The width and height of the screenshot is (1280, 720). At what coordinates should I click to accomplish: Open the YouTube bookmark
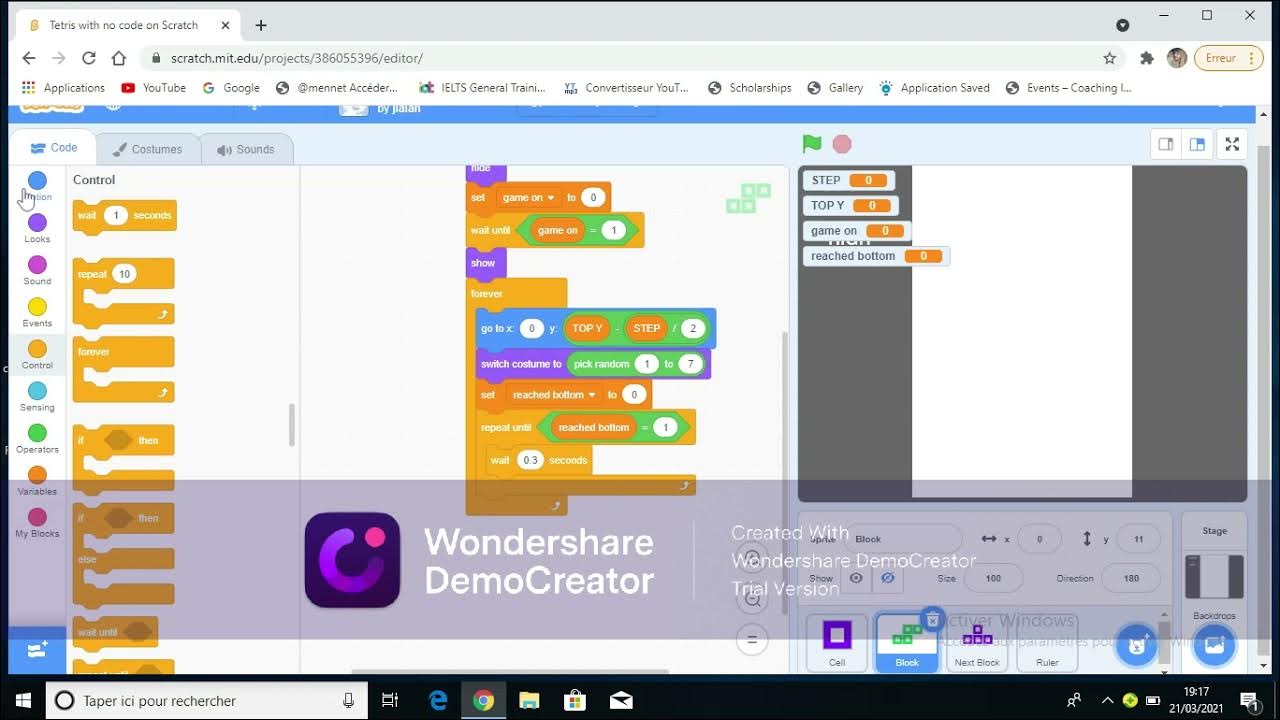(154, 88)
